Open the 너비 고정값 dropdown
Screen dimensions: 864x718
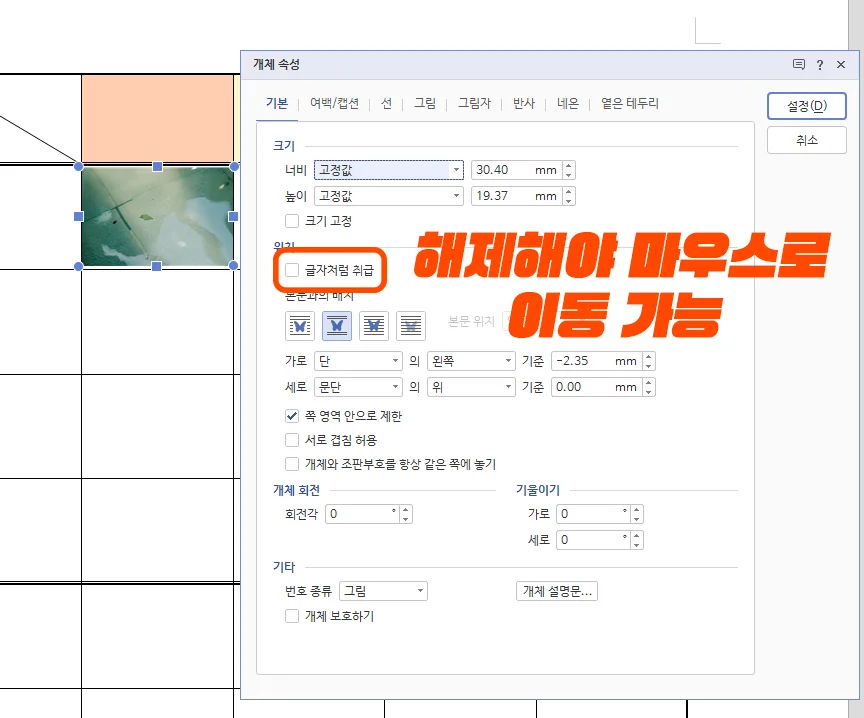tap(456, 169)
